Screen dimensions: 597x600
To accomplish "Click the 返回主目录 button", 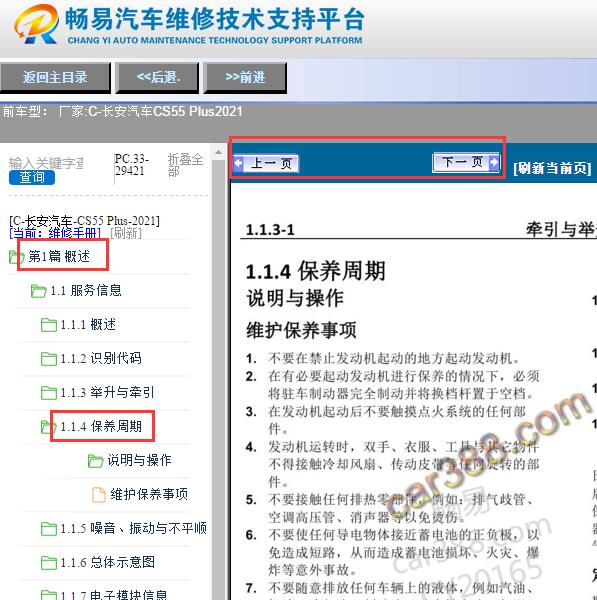I will [55, 78].
